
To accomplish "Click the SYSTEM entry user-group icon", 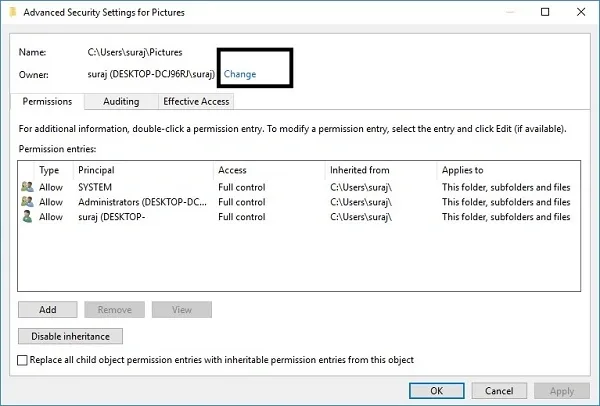I will click(26, 187).
